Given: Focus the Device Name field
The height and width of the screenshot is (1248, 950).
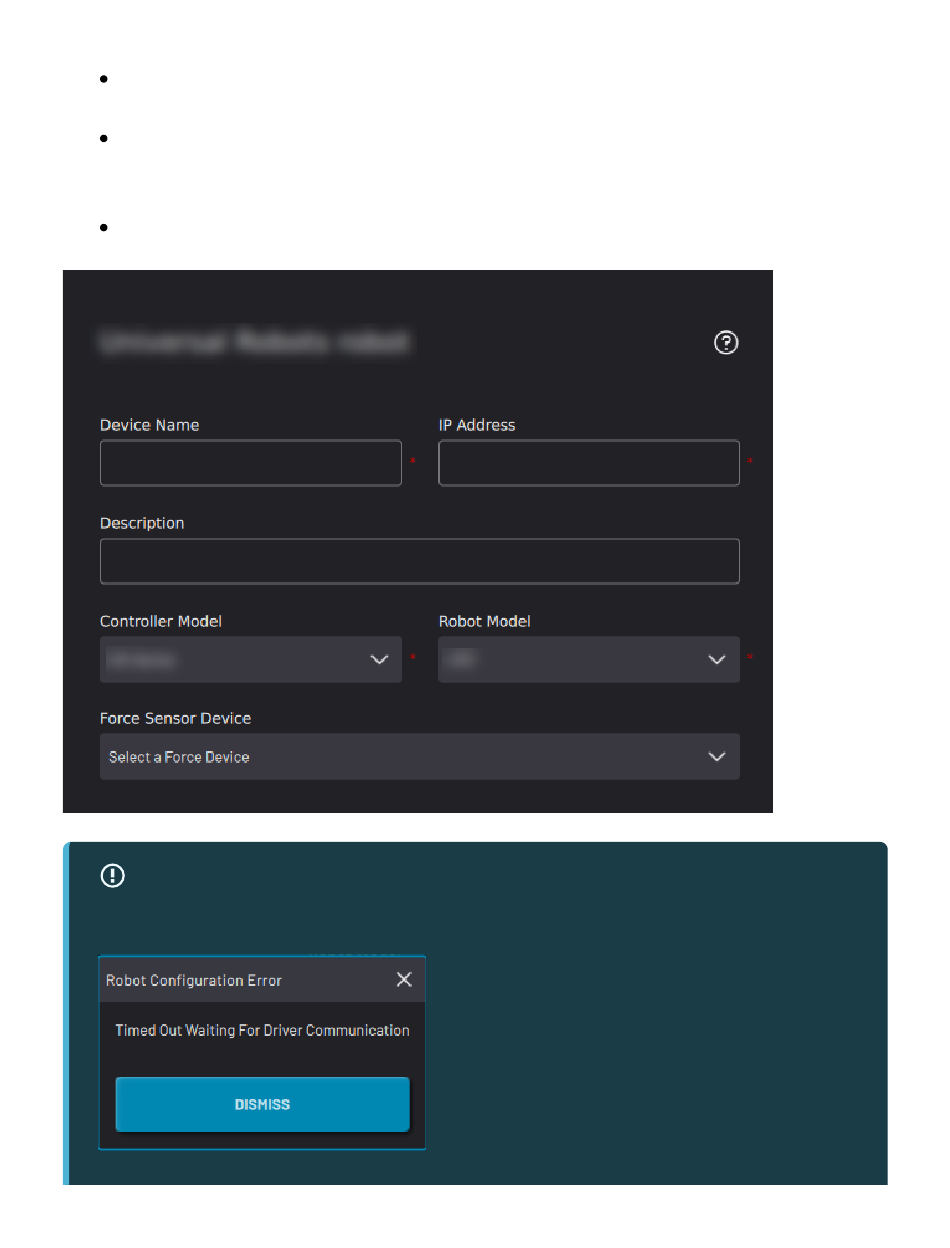Looking at the screenshot, I should click(251, 463).
